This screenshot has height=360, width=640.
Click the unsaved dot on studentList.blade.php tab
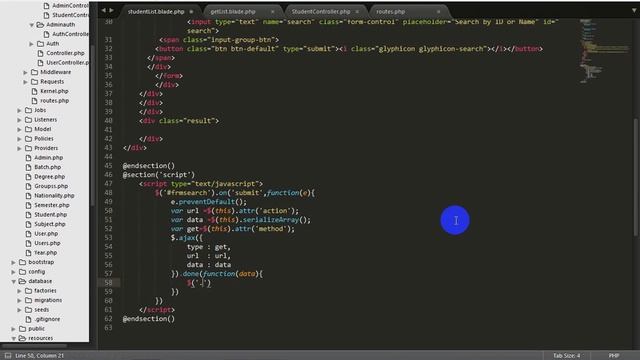pyautogui.click(x=191, y=12)
